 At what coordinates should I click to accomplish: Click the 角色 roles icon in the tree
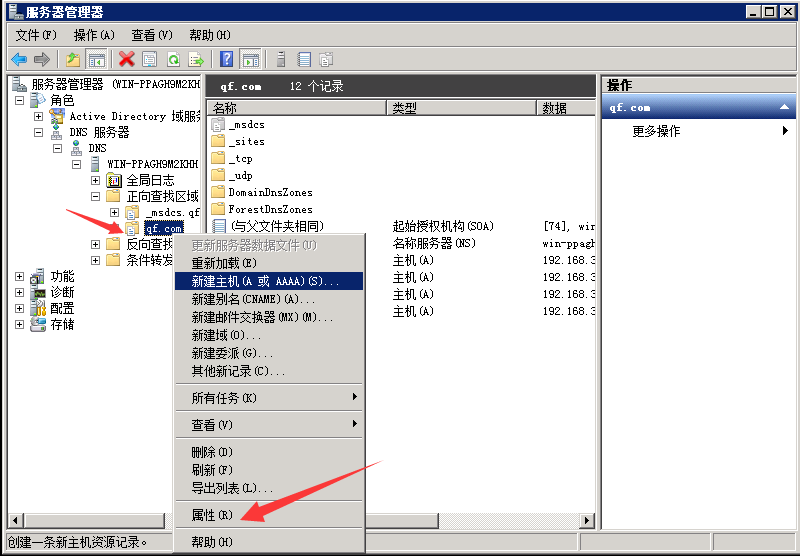tap(38, 100)
